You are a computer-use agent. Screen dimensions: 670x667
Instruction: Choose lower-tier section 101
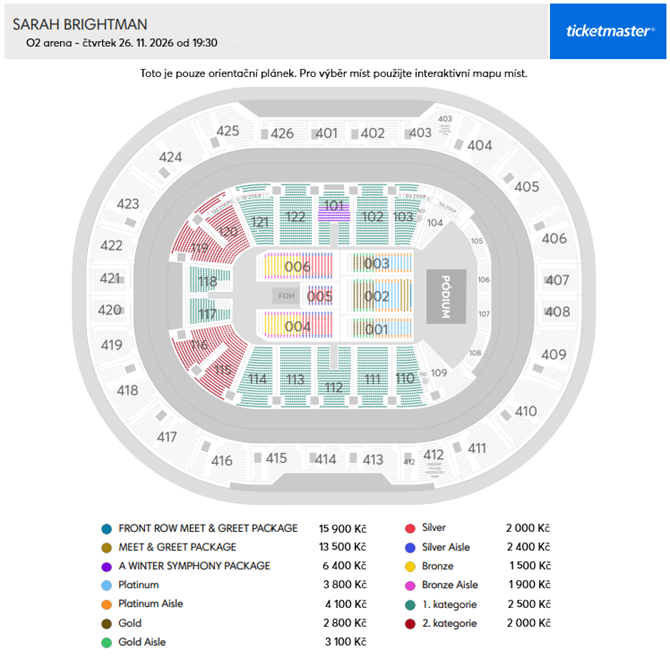coord(333,207)
